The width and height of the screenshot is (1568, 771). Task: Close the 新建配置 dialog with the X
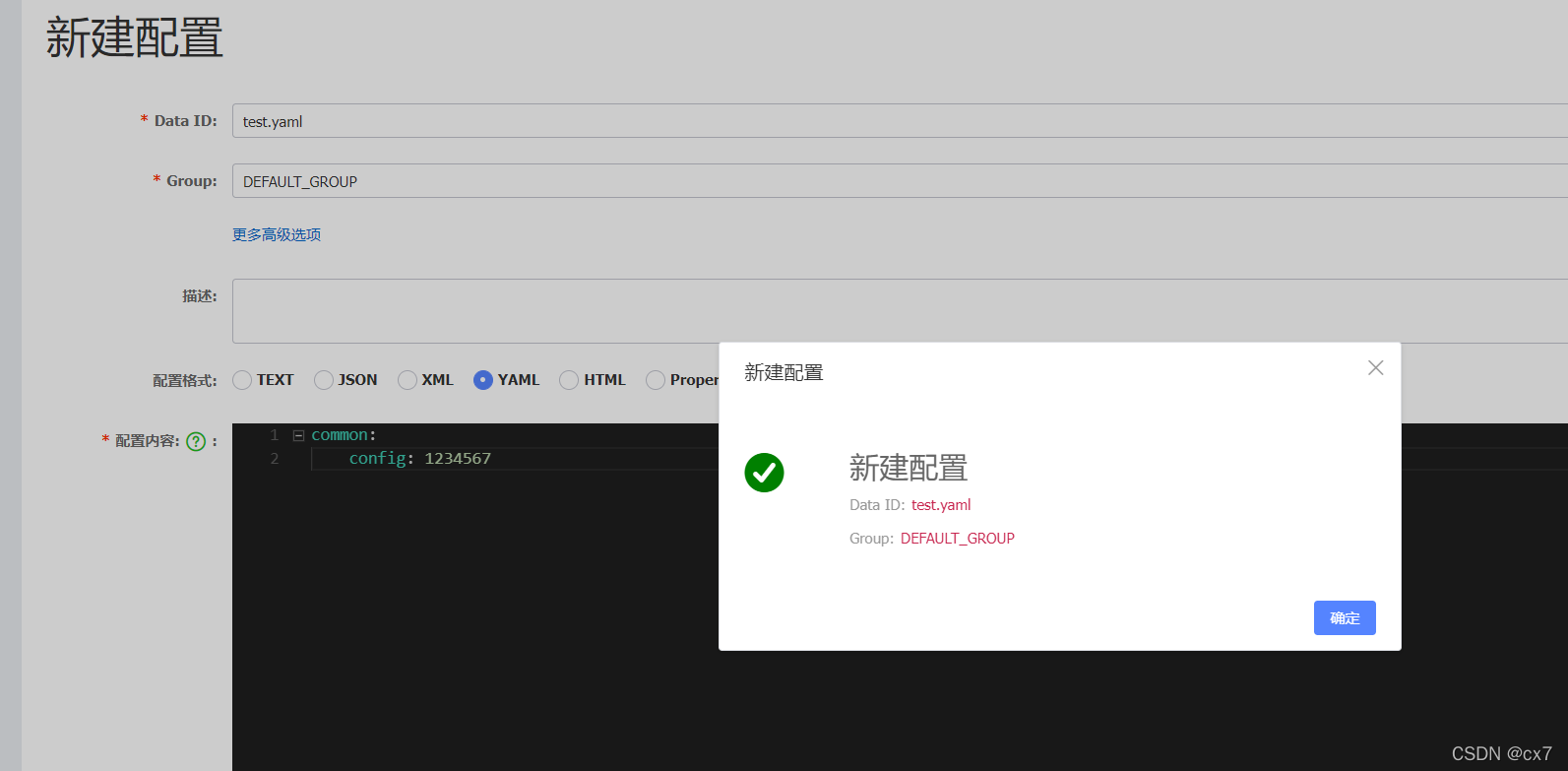pos(1376,367)
